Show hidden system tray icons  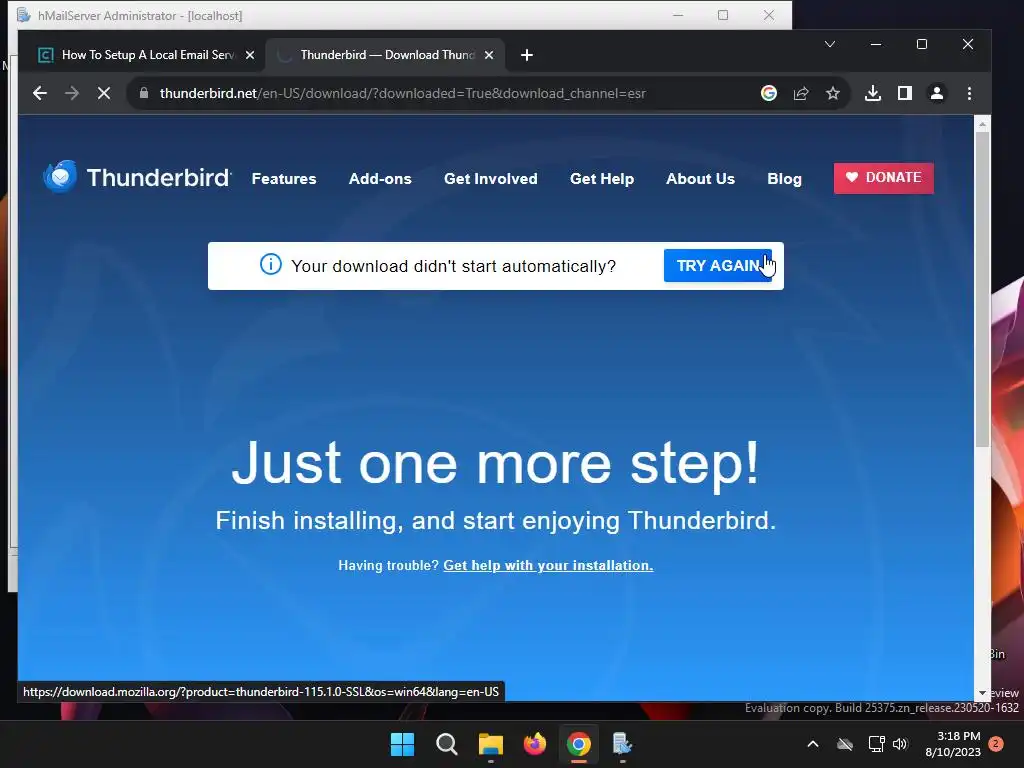coord(813,744)
